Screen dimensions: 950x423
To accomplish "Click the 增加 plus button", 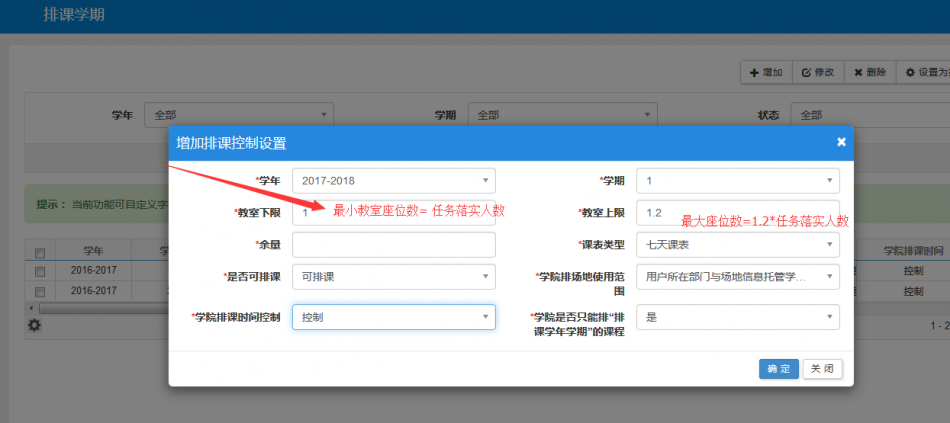I will click(x=765, y=72).
